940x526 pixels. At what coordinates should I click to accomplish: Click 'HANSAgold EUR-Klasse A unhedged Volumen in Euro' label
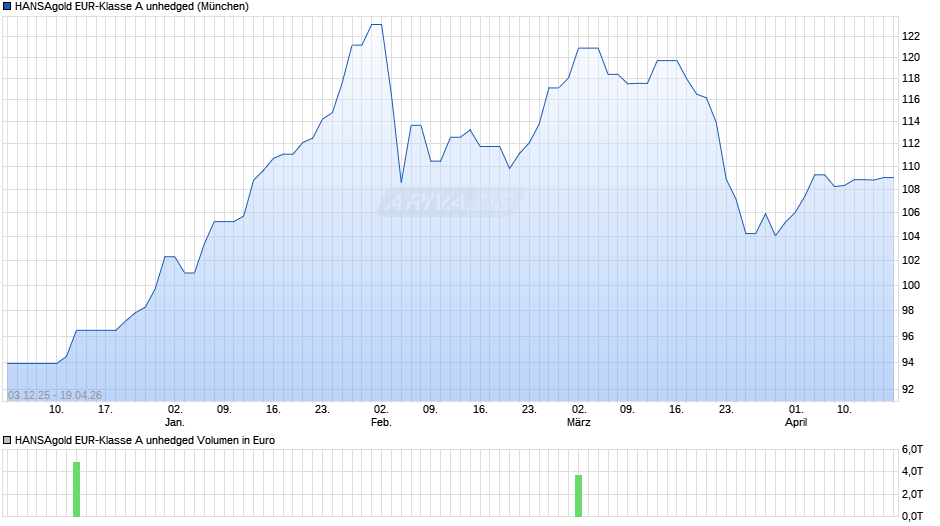click(x=145, y=440)
